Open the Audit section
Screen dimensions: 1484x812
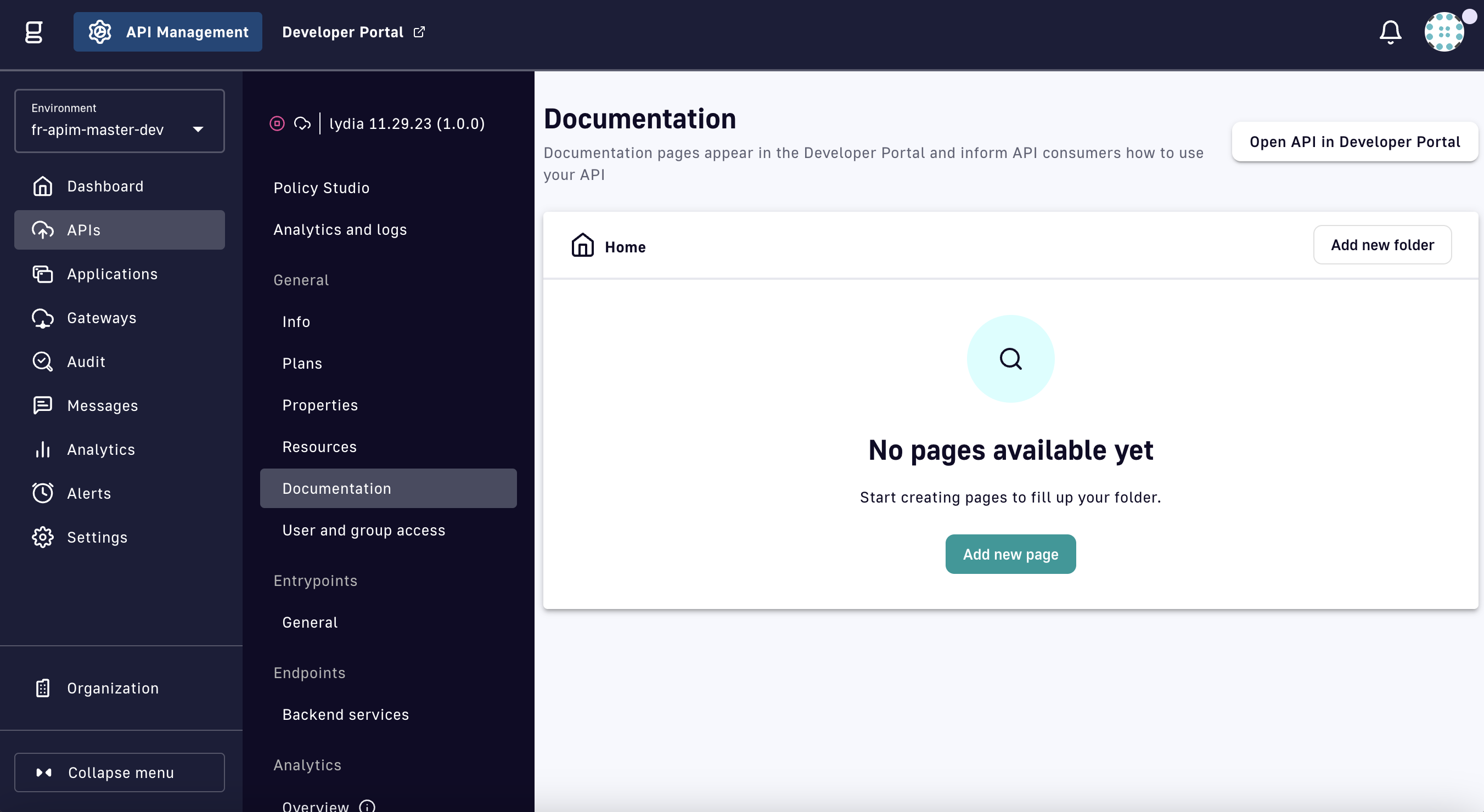[x=86, y=362]
